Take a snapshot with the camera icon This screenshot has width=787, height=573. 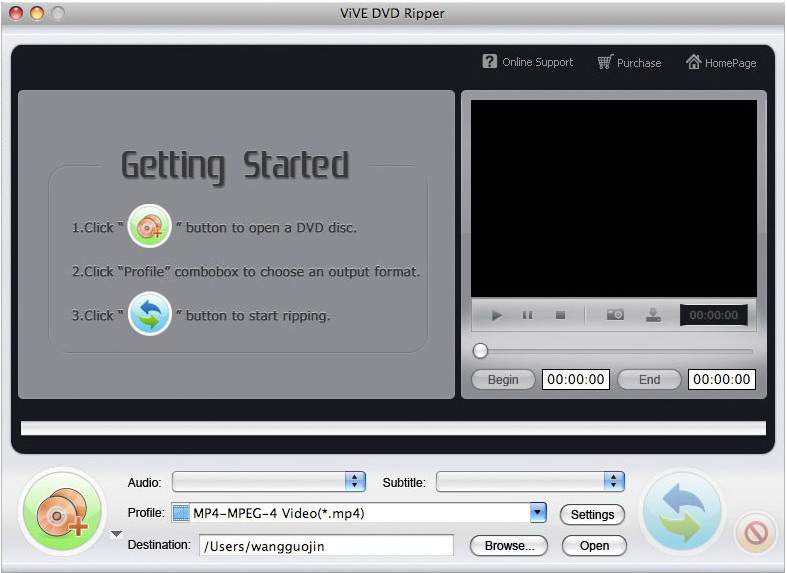615,315
